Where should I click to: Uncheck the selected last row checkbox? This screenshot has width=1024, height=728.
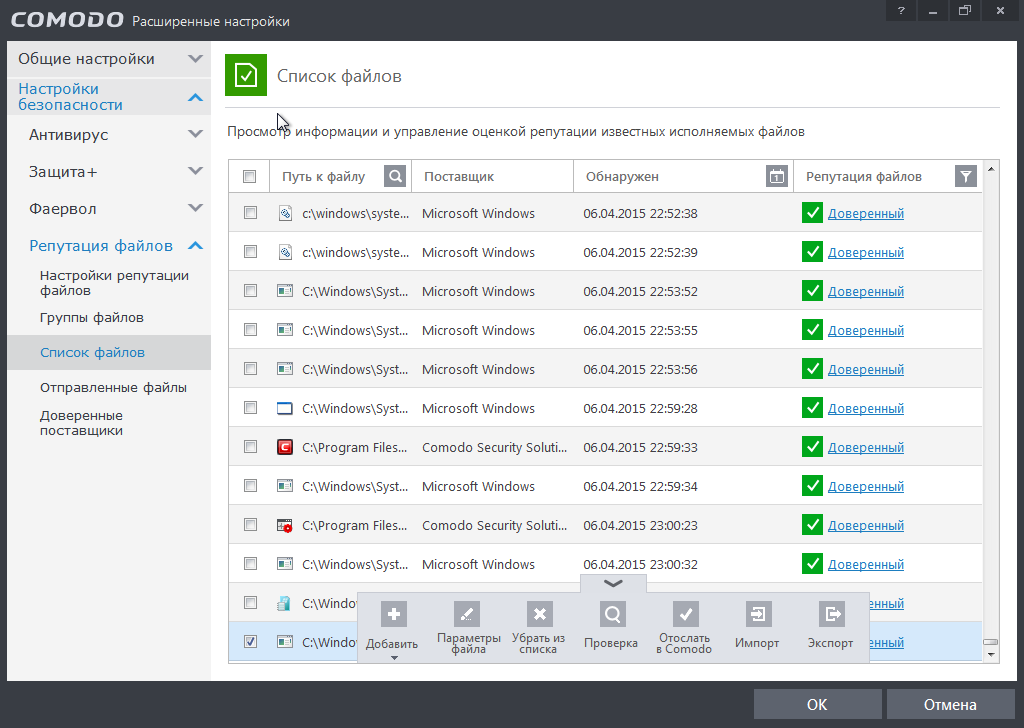(250, 642)
